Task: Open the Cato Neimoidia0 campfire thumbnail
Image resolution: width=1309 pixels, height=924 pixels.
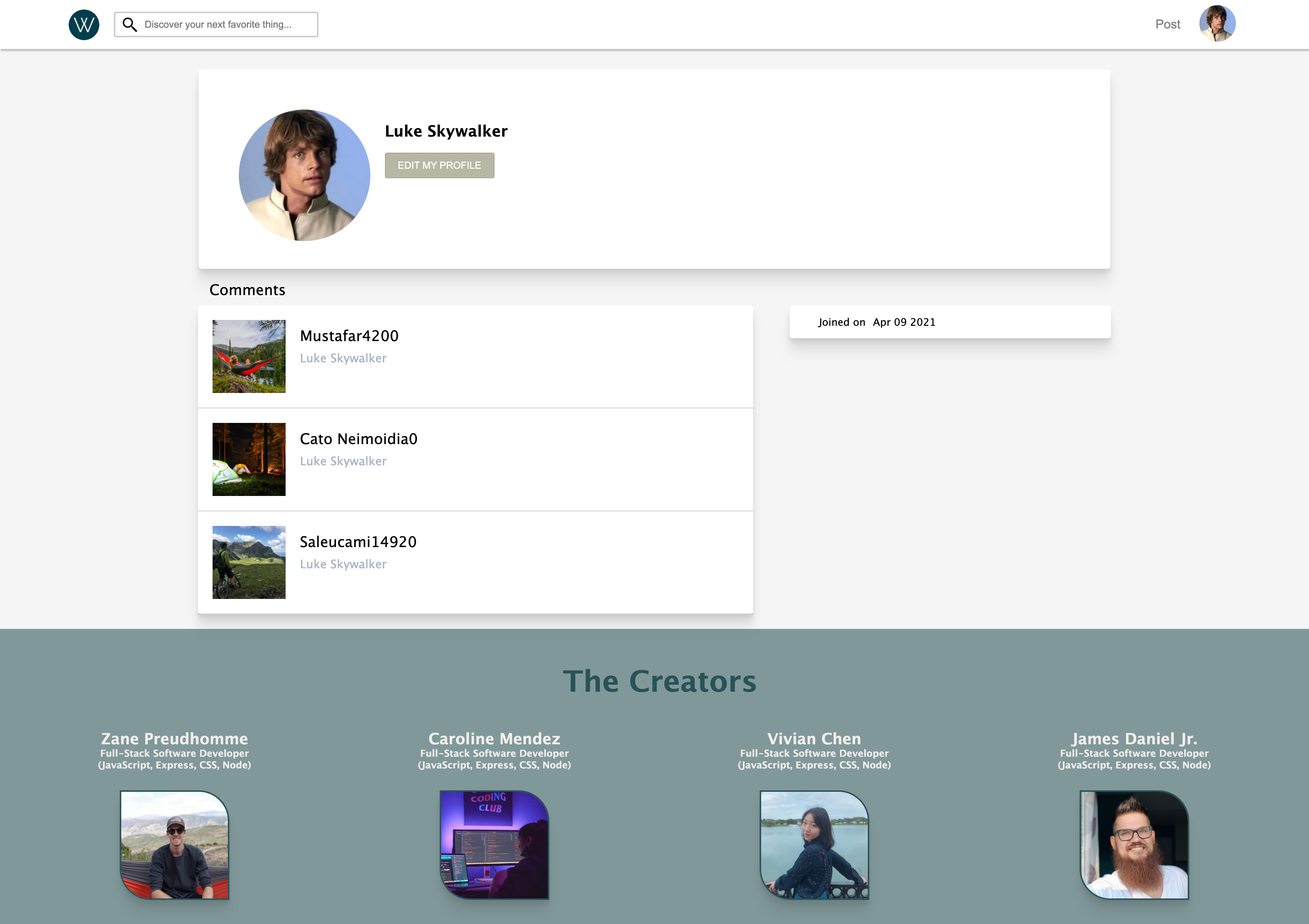Action: point(249,459)
